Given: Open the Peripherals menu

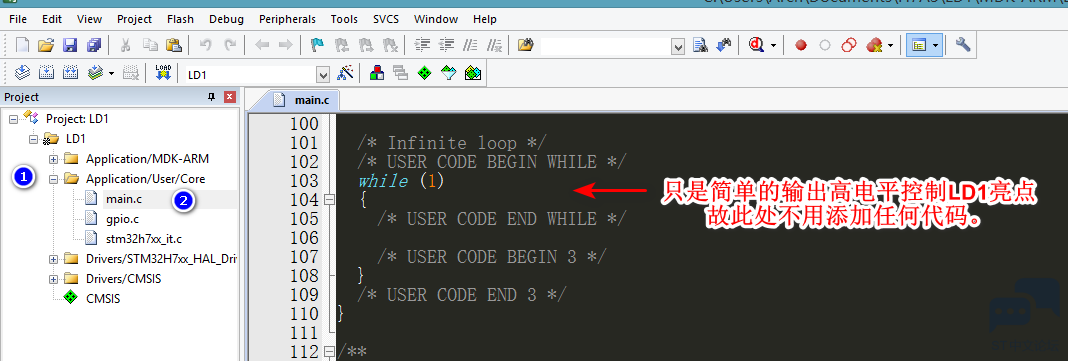Looking at the screenshot, I should pyautogui.click(x=287, y=19).
